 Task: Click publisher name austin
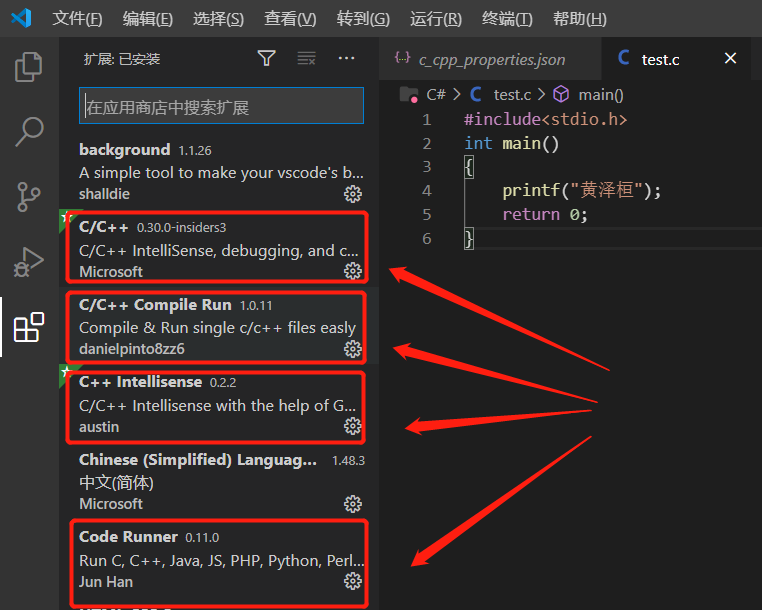tap(99, 427)
